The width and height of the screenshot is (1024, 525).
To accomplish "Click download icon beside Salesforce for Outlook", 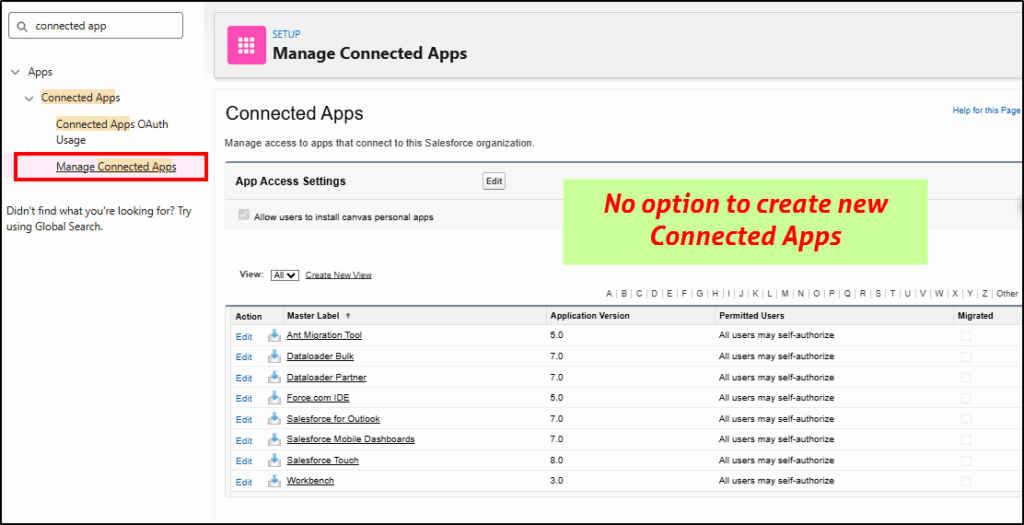I will [274, 419].
